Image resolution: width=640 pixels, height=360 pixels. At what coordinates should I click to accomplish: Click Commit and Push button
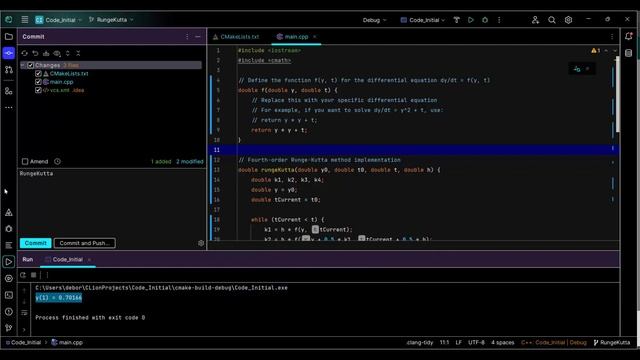click(x=84, y=243)
